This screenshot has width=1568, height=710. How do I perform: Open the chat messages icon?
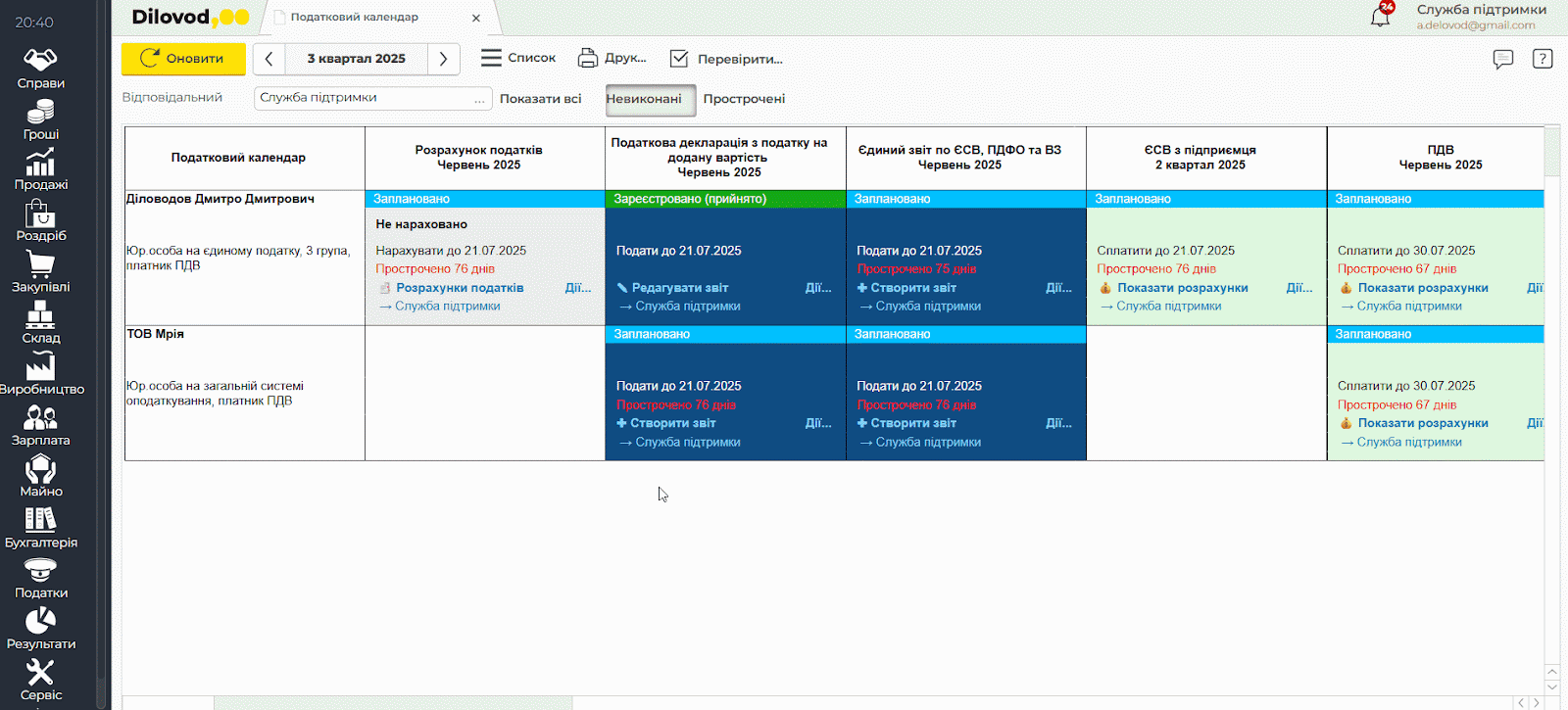[1502, 59]
